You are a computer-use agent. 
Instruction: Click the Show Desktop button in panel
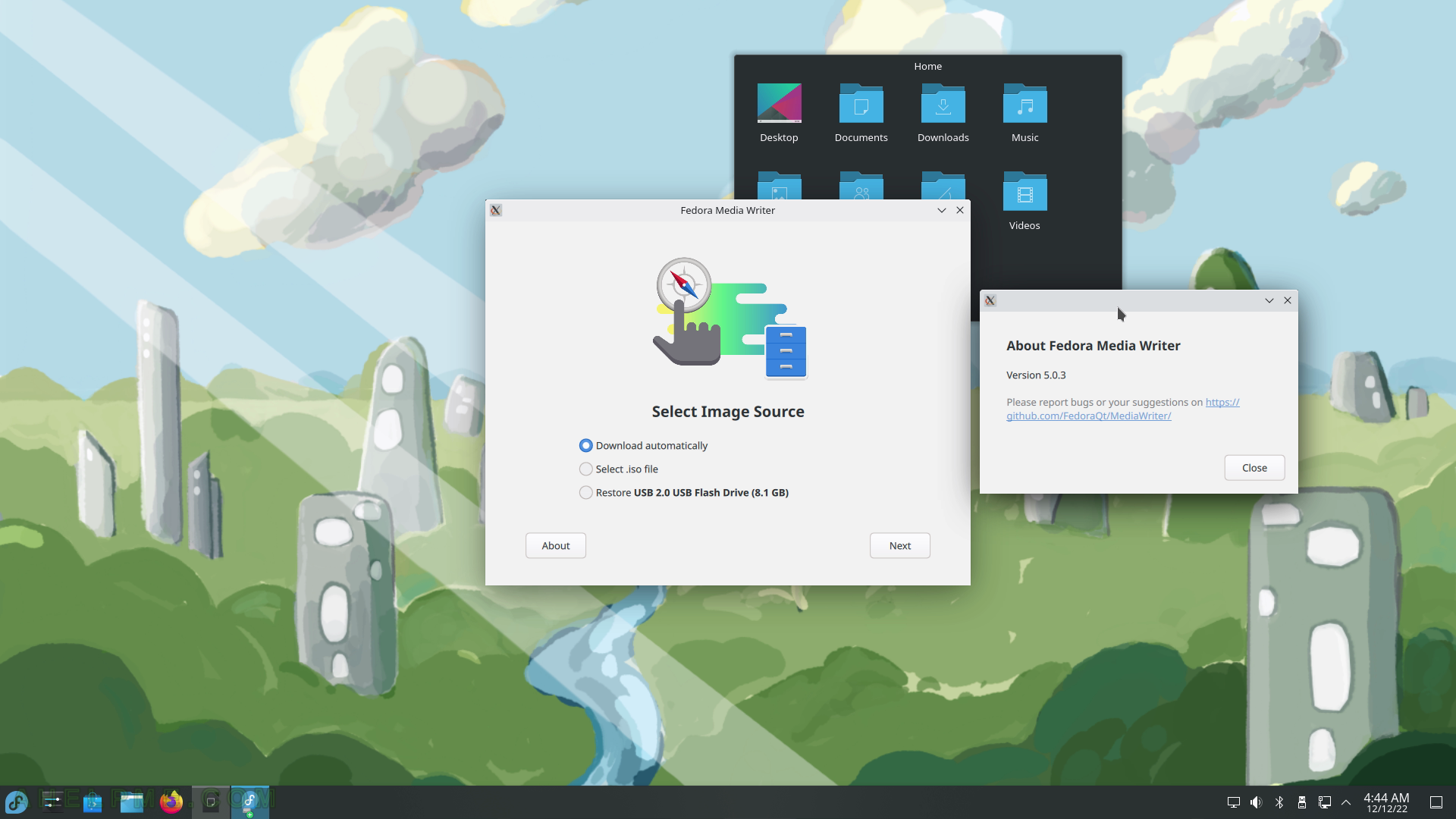1436,802
